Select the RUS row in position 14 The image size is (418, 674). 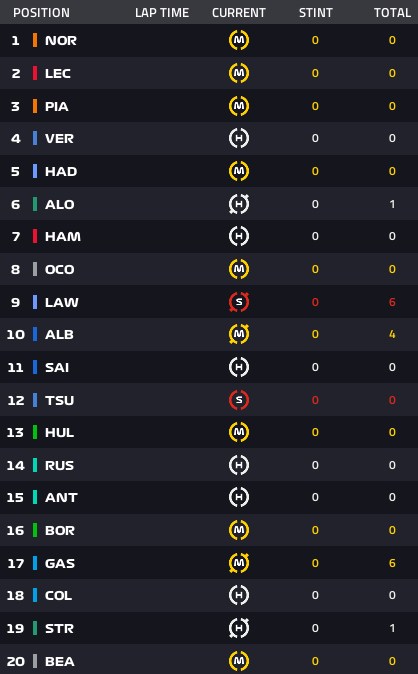click(x=209, y=465)
